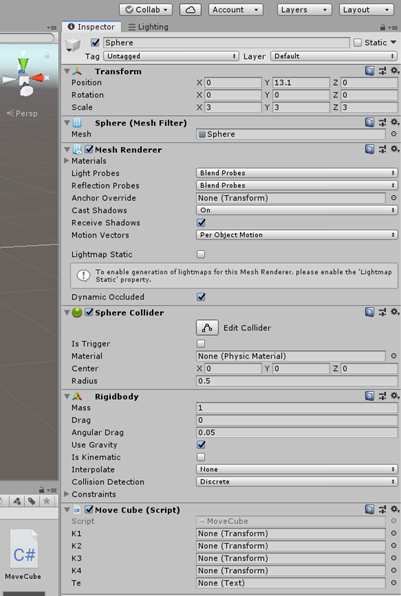Screen dimensions: 401x596
Task: Open the Cast Shadows dropdown
Action: tap(297, 210)
